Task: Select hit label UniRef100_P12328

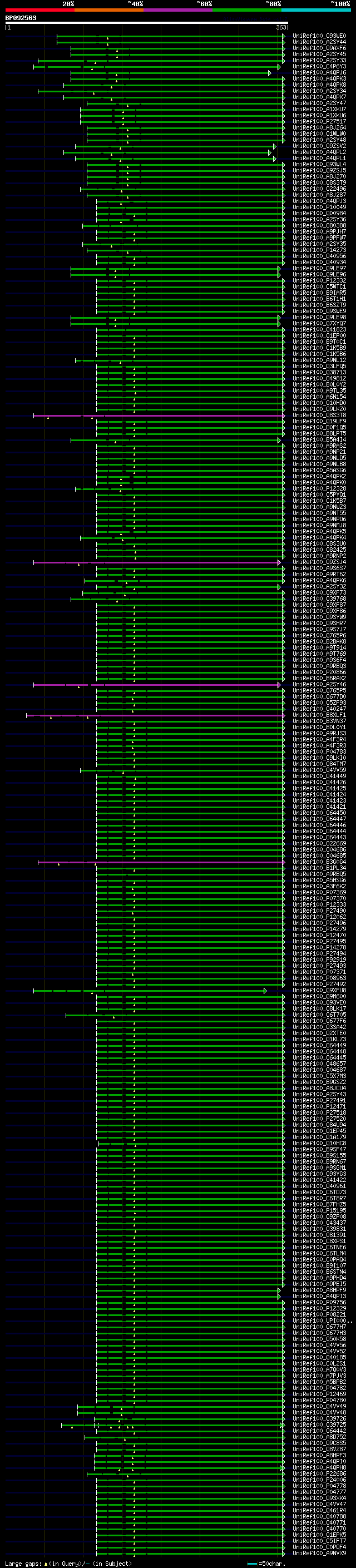Action: 319,489
